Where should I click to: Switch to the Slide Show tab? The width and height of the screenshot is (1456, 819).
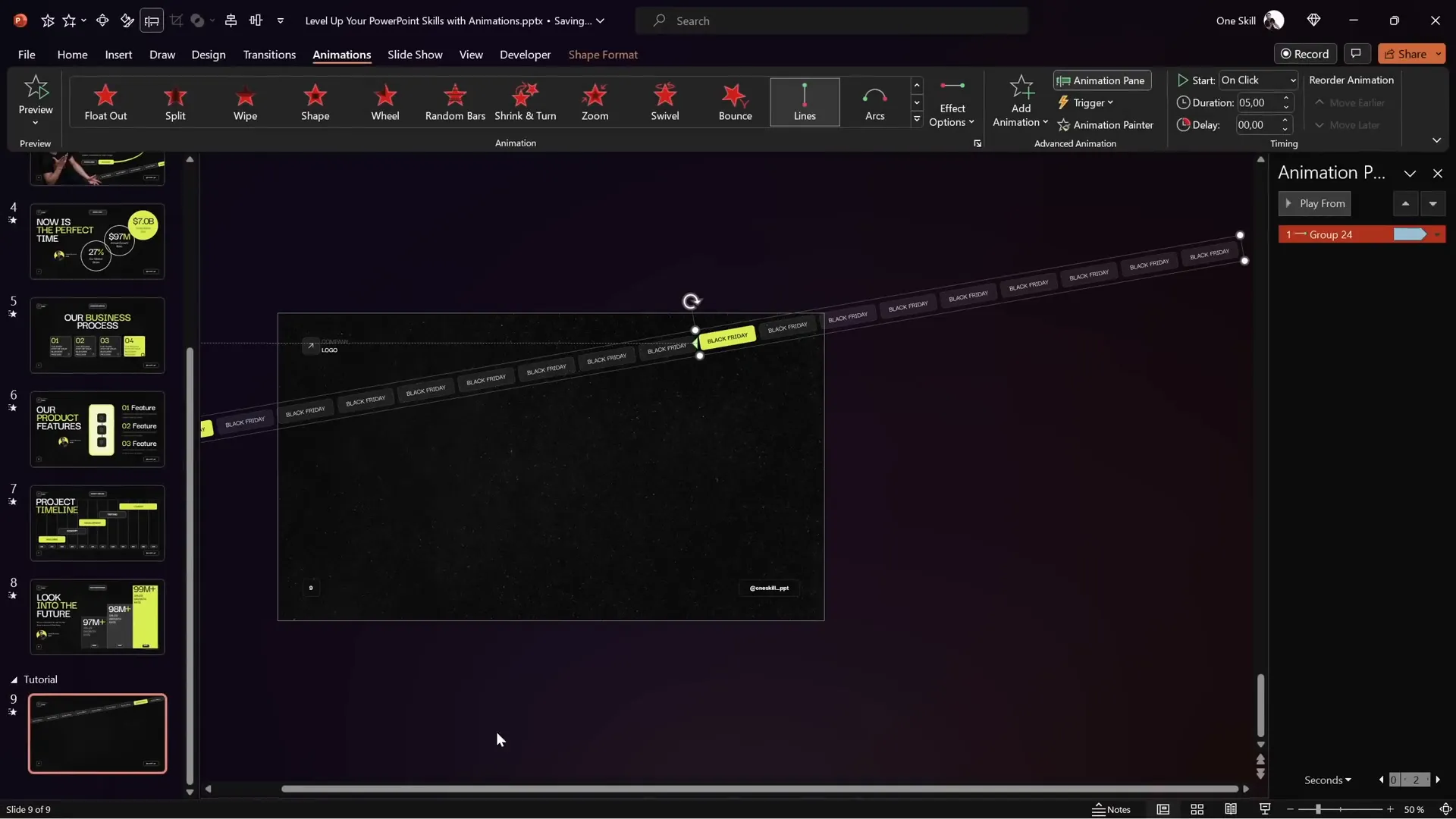click(415, 55)
